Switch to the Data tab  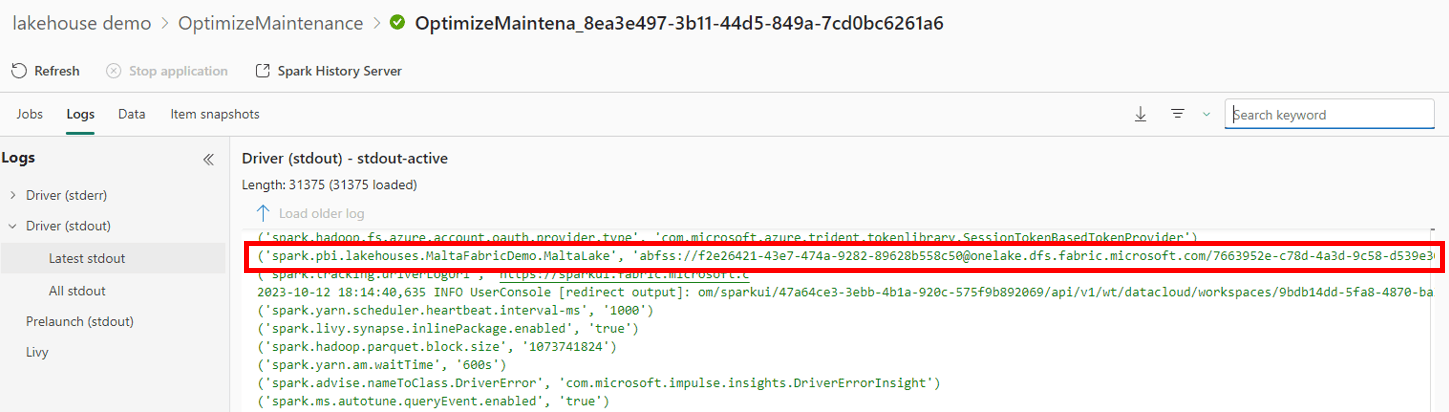point(131,114)
